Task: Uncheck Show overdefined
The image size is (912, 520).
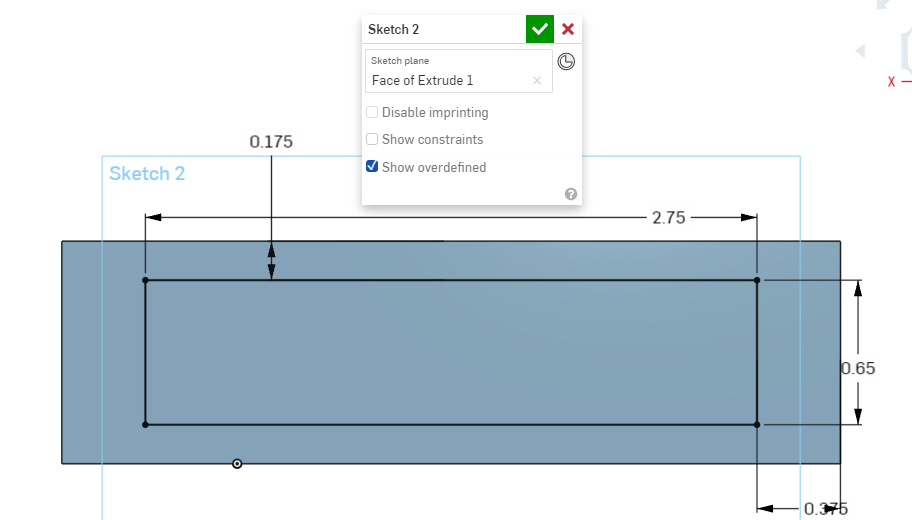Action: click(372, 167)
